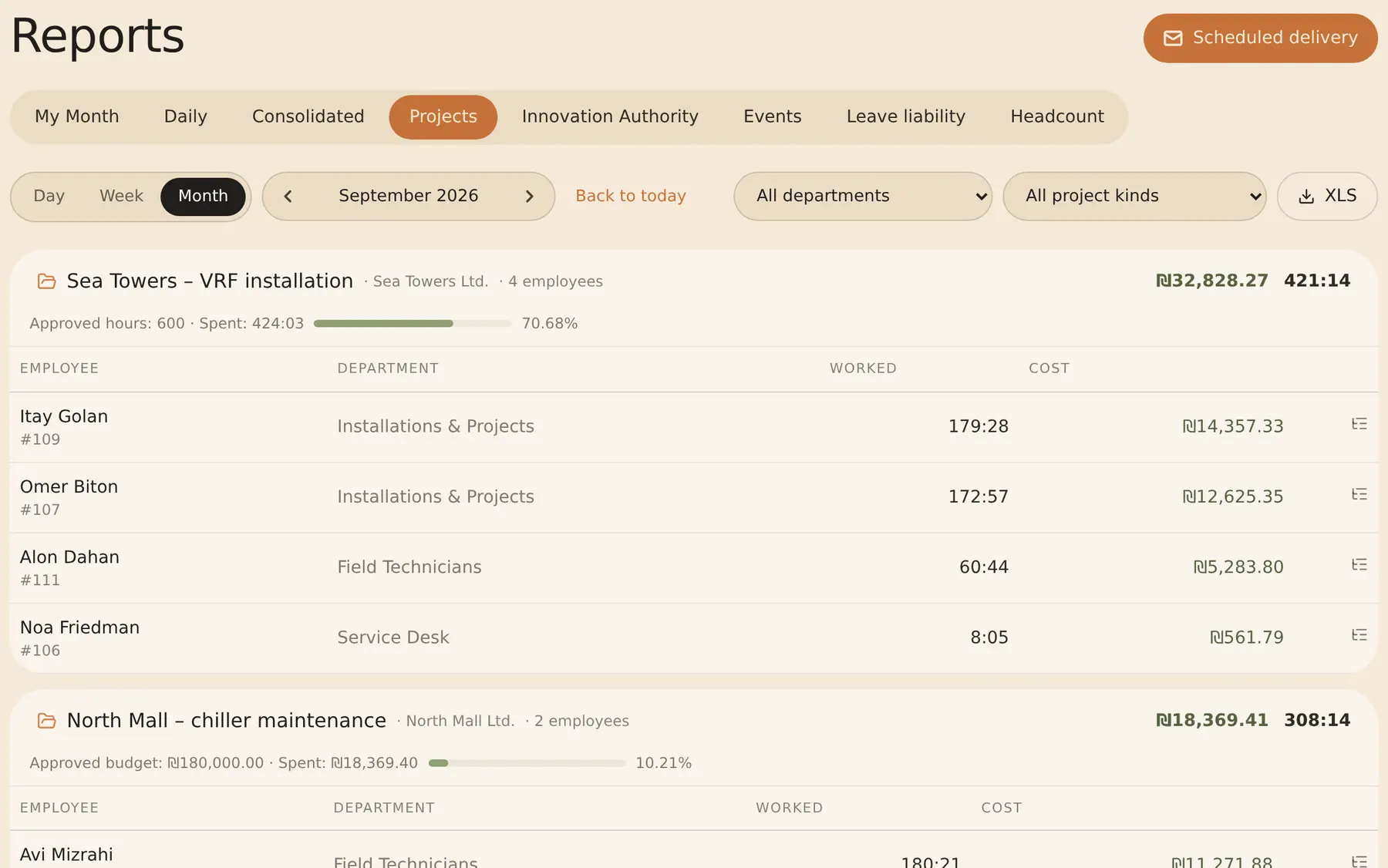Click Sea Towers approved hours progress bar
Screen dimensions: 1388x868
413,324
